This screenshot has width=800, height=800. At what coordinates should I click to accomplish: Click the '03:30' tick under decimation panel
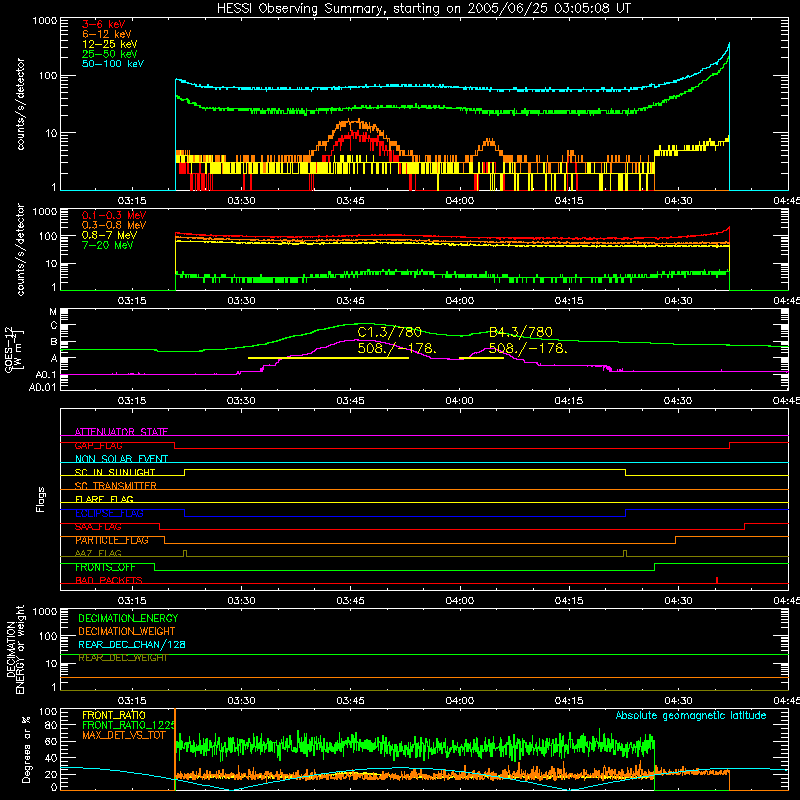[x=241, y=701]
